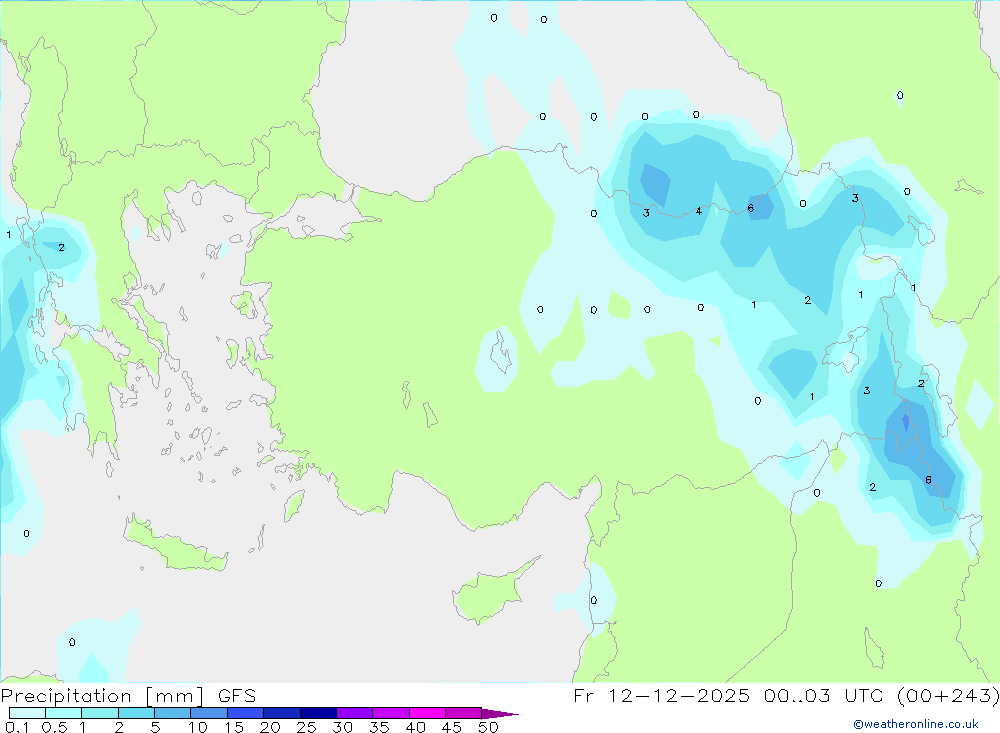
Task: Click the legend label '0.5'
Action: click(54, 727)
